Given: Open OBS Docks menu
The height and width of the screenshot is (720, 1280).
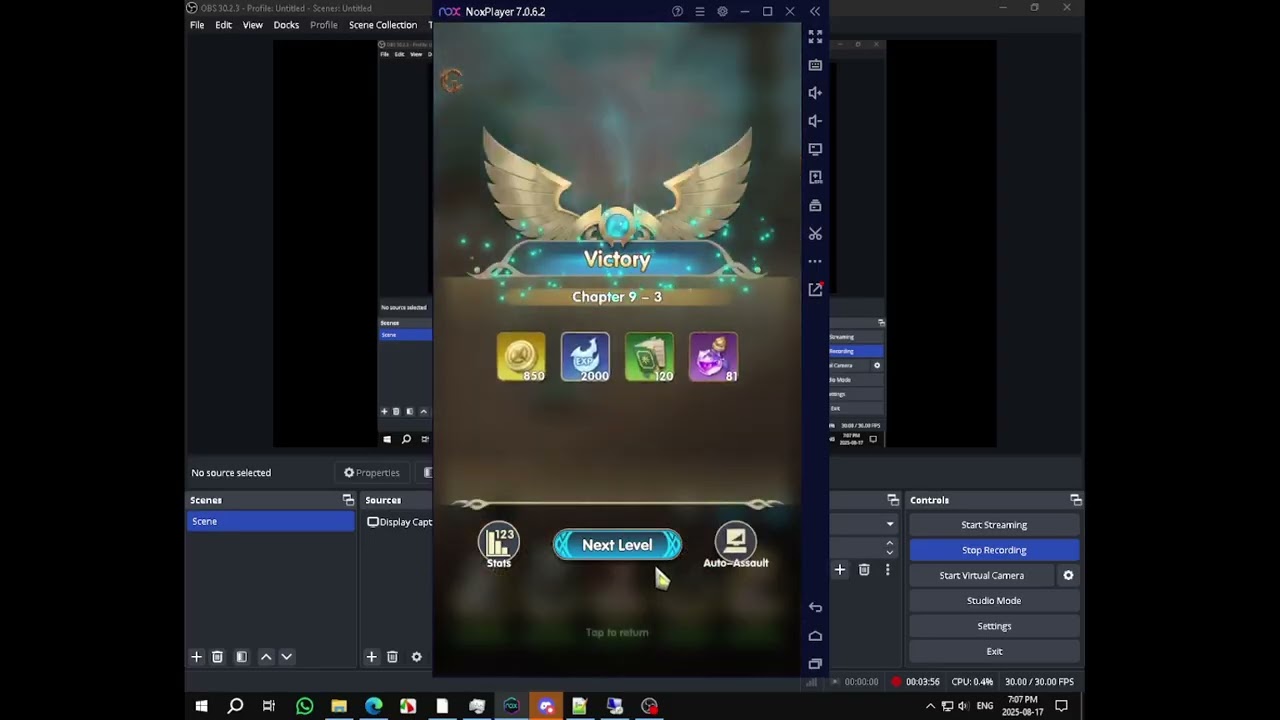Looking at the screenshot, I should tap(286, 25).
